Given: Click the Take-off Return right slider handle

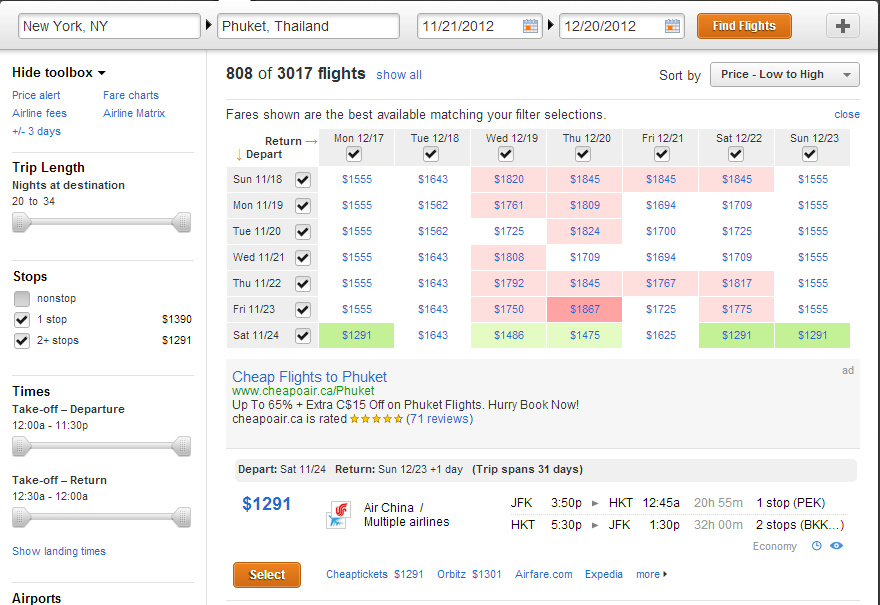Looking at the screenshot, I should click(x=182, y=517).
